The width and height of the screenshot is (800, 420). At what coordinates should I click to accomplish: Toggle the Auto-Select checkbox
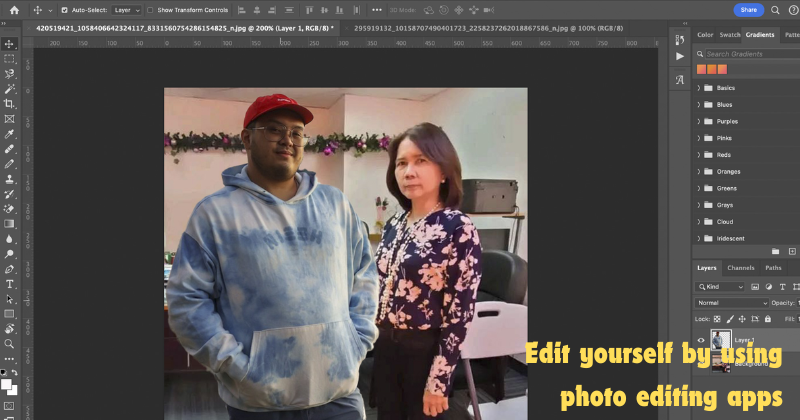[64, 10]
